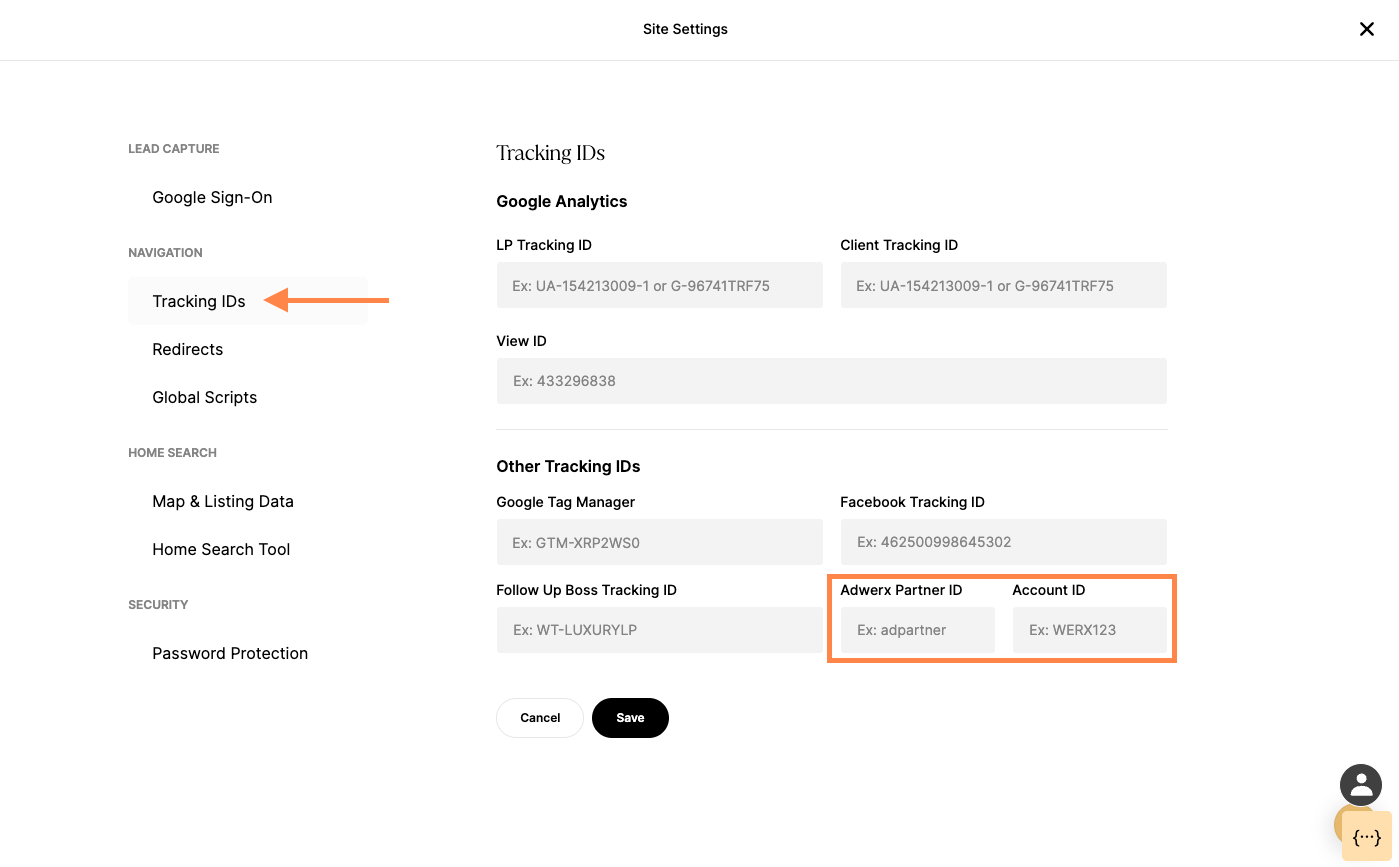Focus the Follow Up Boss Tracking ID field

pyautogui.click(x=659, y=630)
